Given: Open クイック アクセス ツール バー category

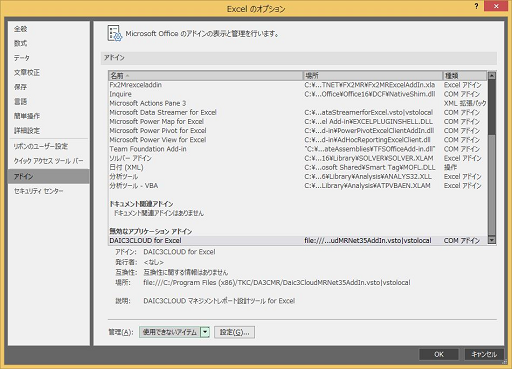Looking at the screenshot, I should click(49, 161).
